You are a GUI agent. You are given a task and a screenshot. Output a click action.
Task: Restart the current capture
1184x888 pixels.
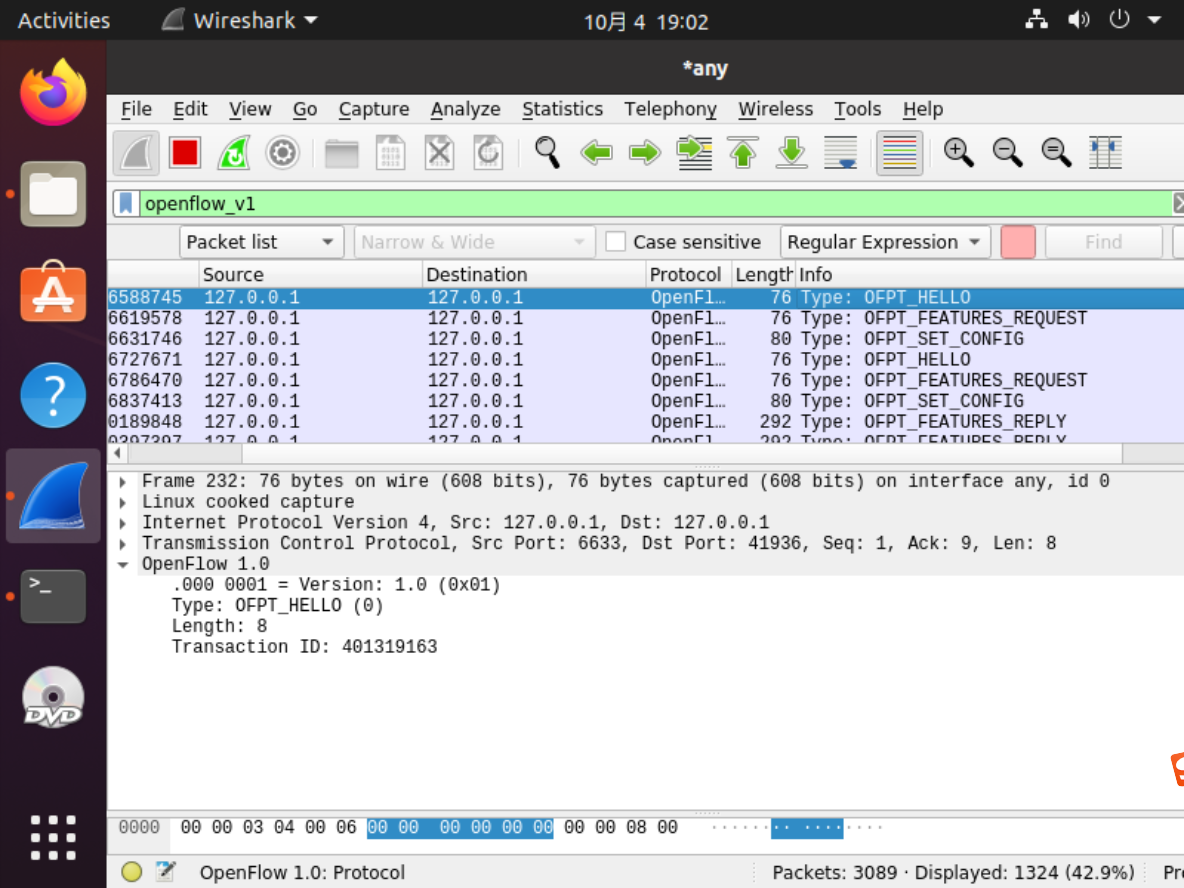pos(234,153)
